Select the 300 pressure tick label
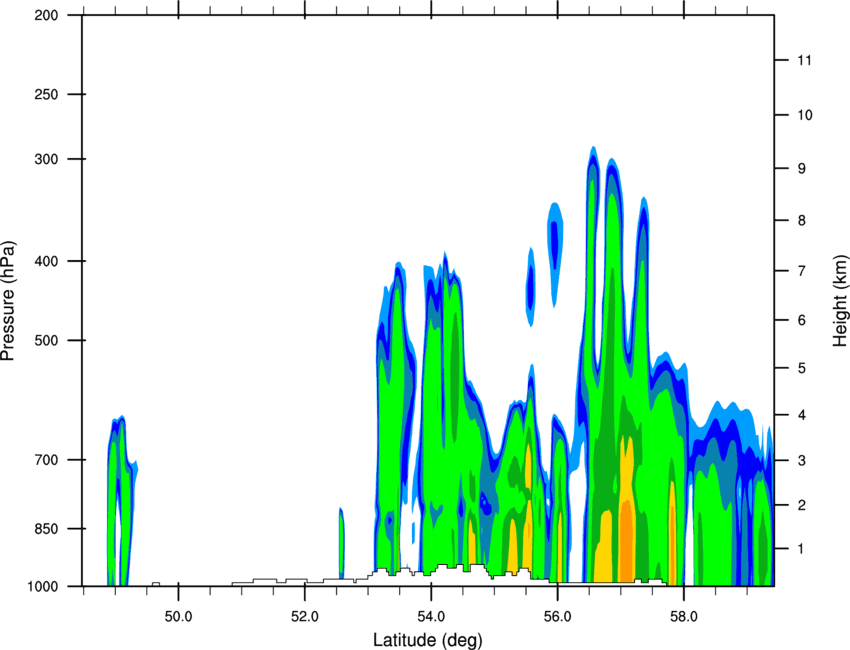 pos(46,159)
